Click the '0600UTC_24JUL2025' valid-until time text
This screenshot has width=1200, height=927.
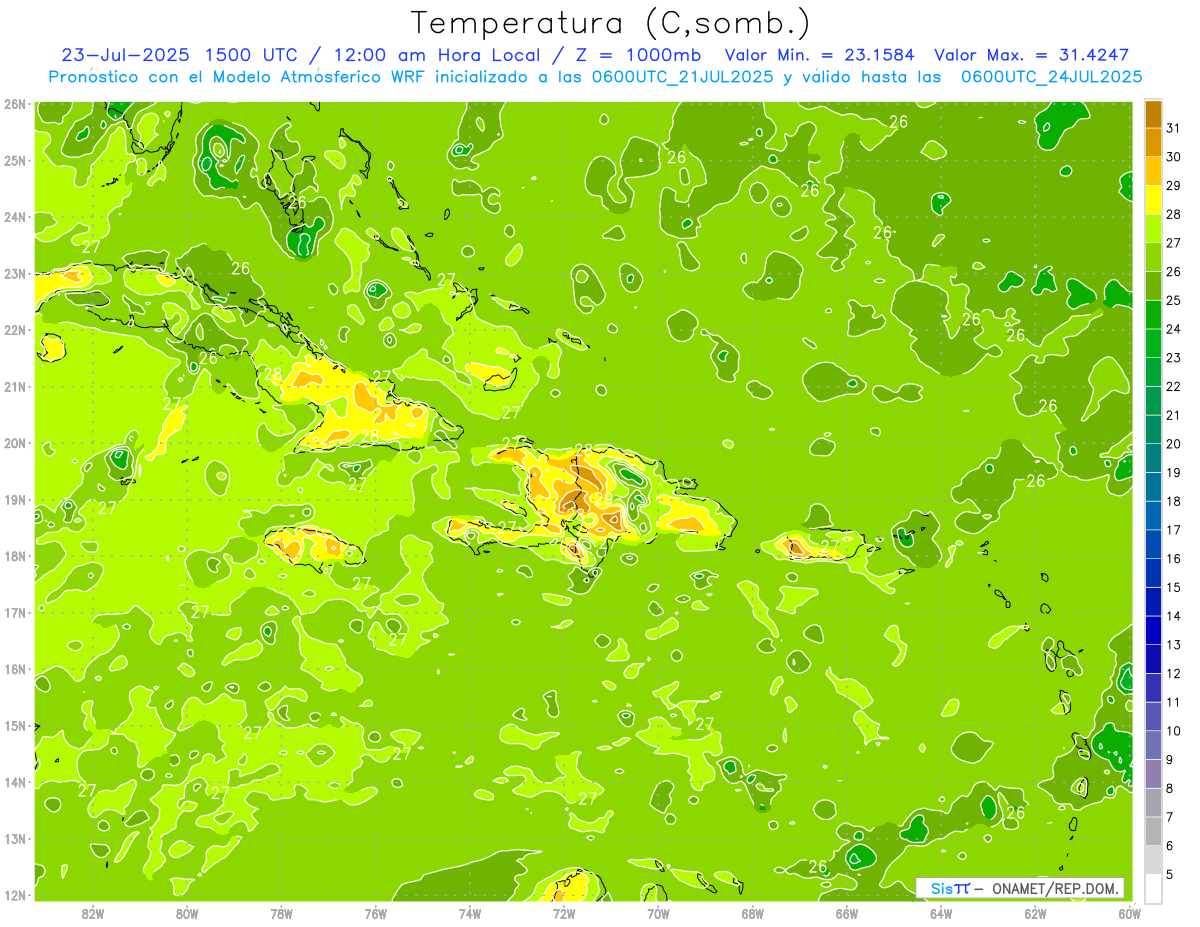(1052, 77)
